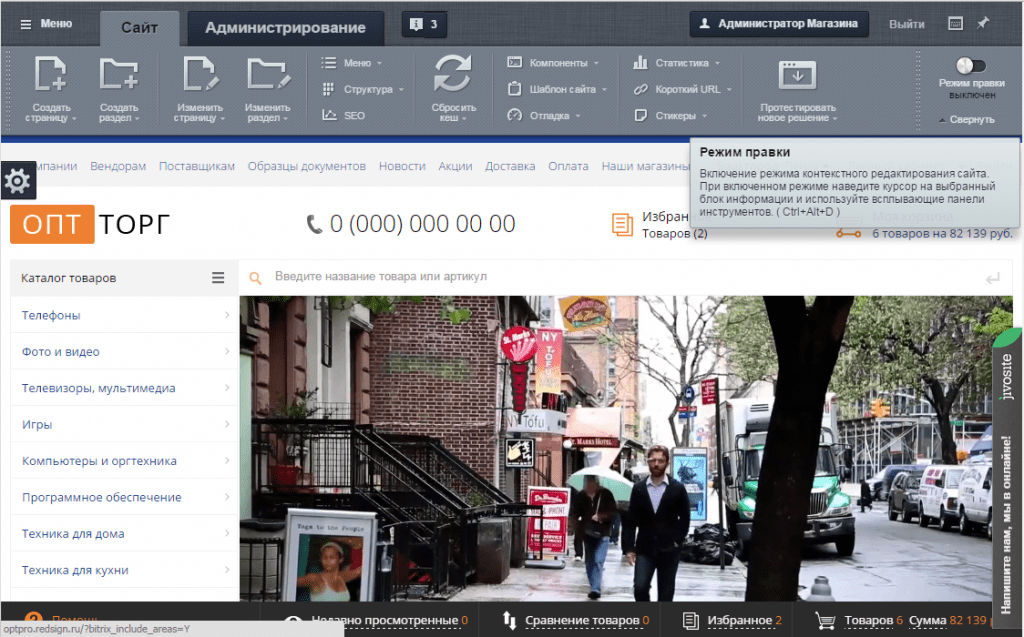Collapse the panel with Свернуть
This screenshot has height=637, width=1024.
click(x=967, y=120)
